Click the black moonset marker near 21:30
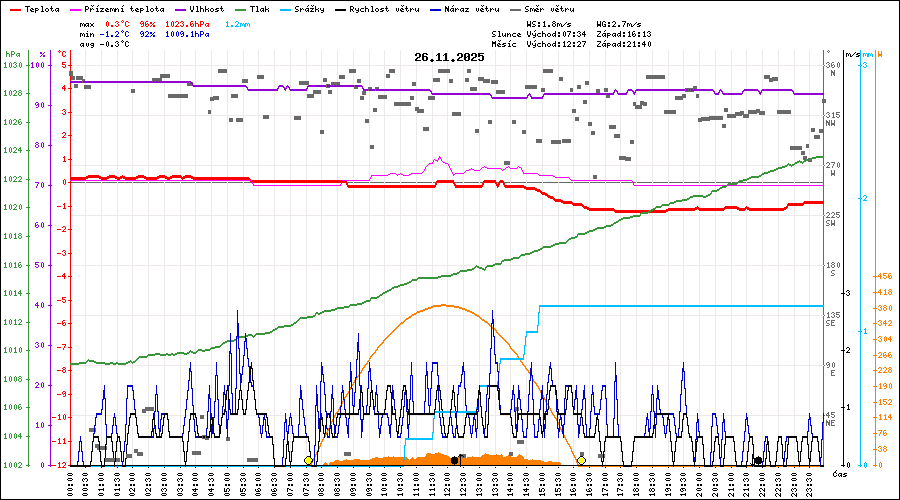Viewport: 900px width, 500px height. point(758,461)
